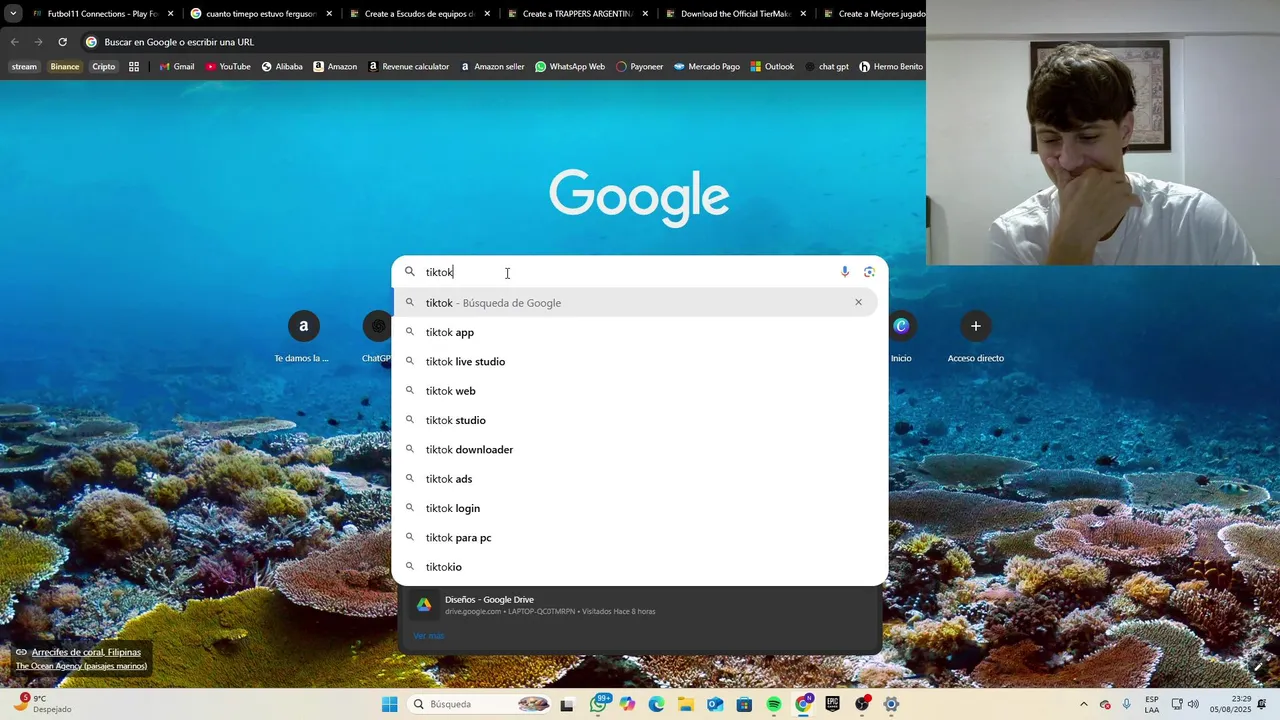Open the Hermo Benito bookmark
Viewport: 1280px width, 720px height.
tap(891, 67)
